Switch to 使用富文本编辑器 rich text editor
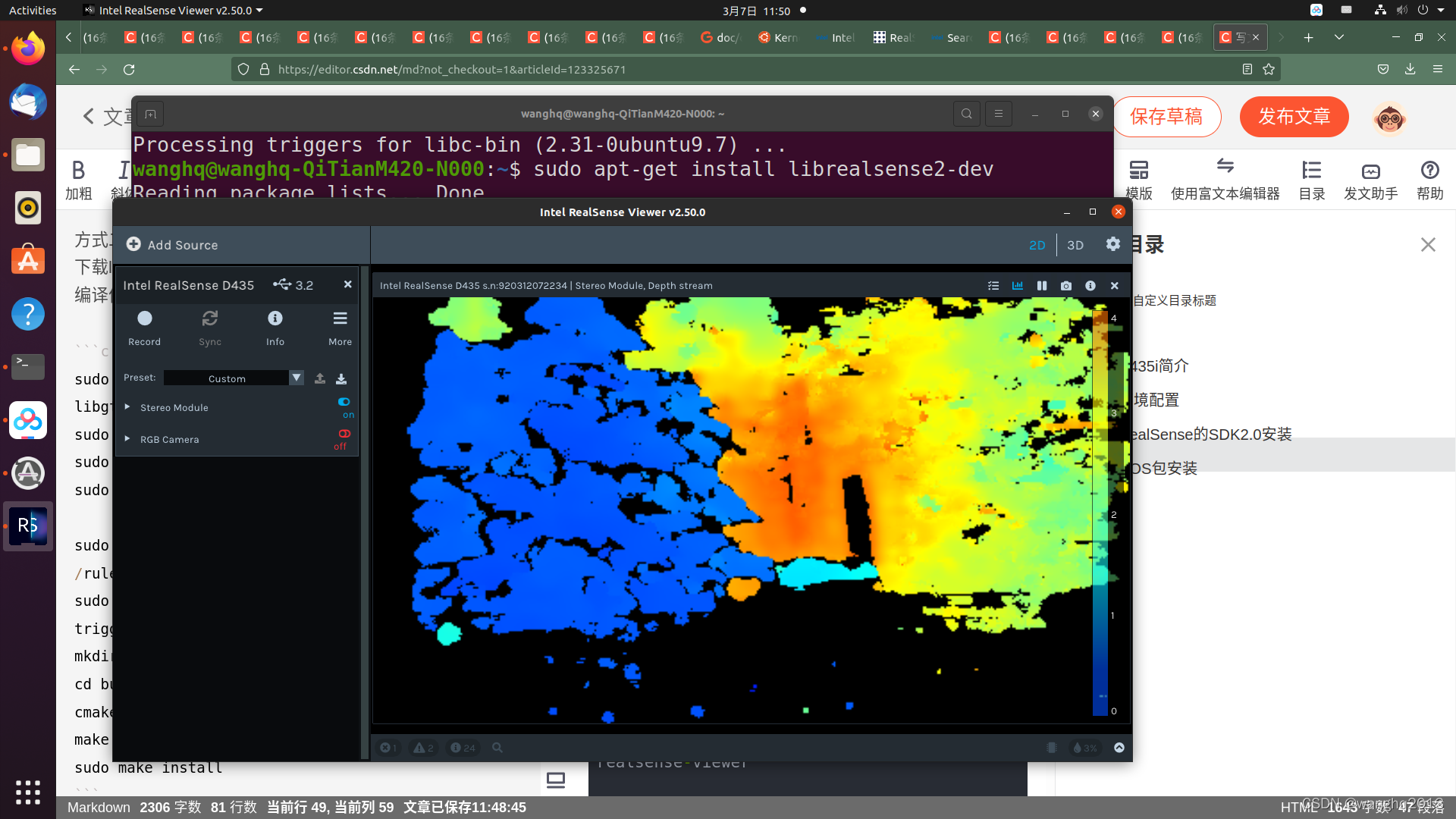This screenshot has height=819, width=1456. [1225, 180]
